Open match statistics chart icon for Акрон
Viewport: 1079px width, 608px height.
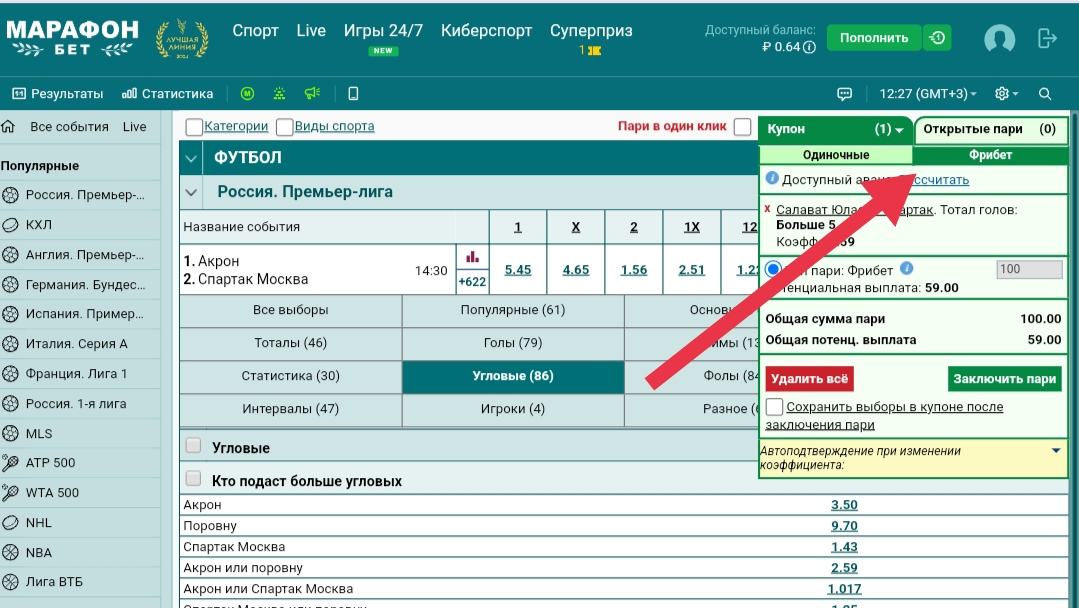pyautogui.click(x=472, y=257)
